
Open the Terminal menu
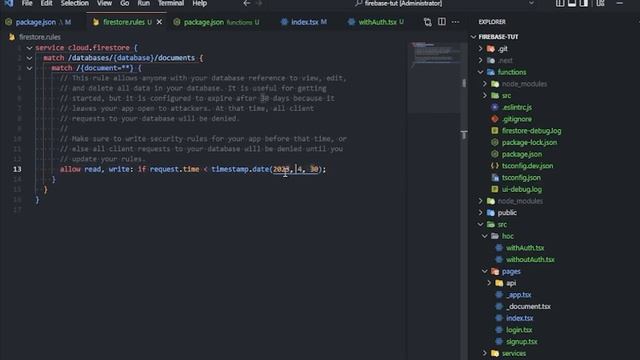point(171,3)
